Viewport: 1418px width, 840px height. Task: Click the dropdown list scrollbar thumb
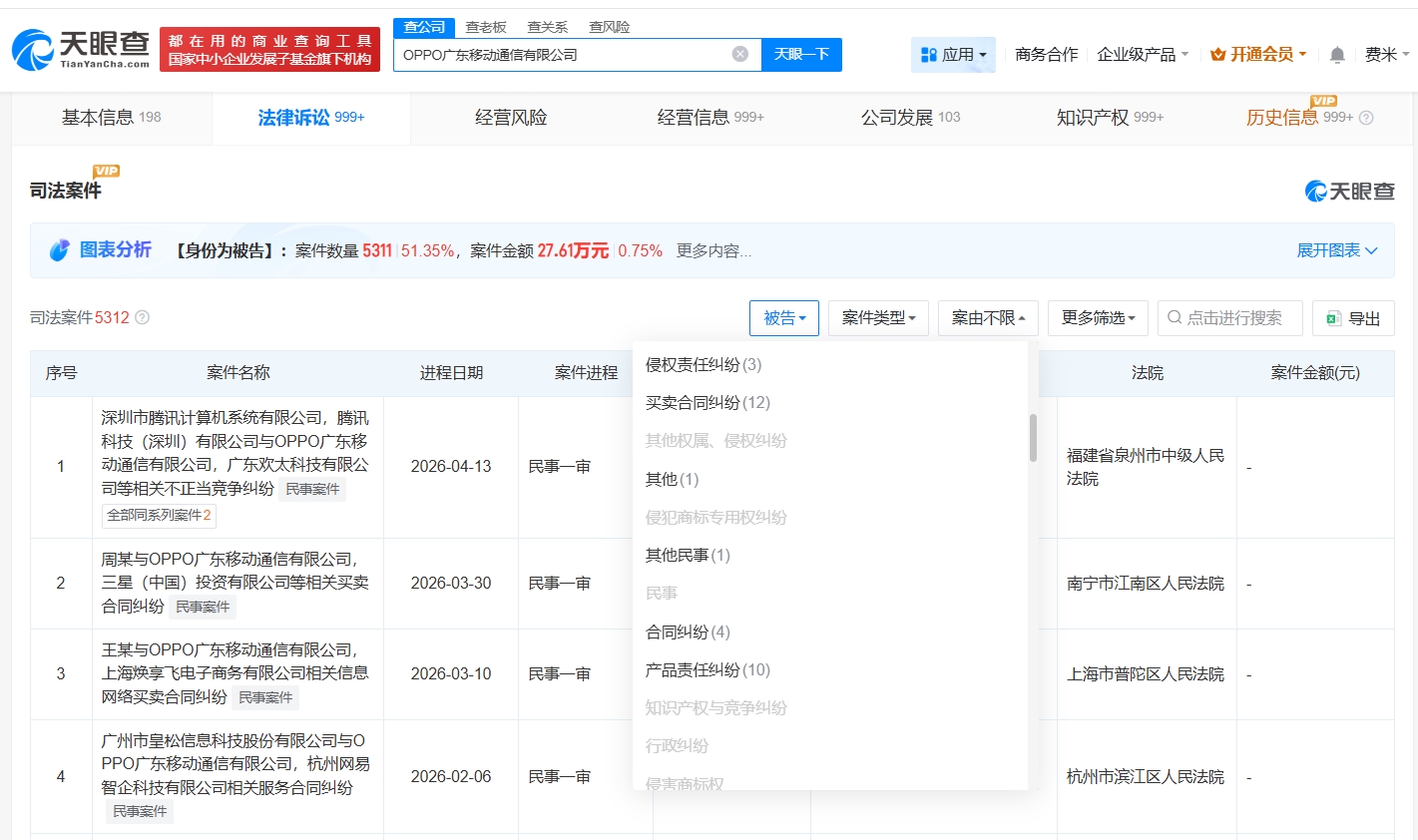tap(1033, 438)
